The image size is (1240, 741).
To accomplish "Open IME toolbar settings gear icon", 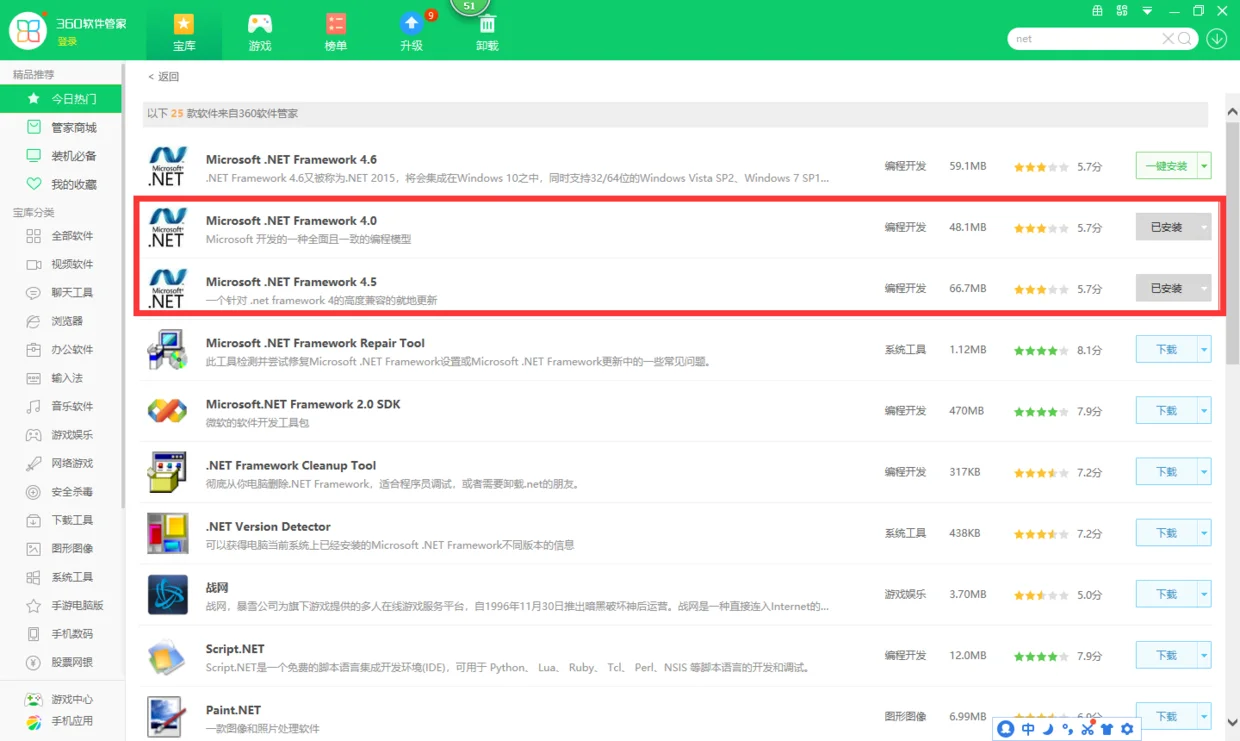I will [1127, 729].
